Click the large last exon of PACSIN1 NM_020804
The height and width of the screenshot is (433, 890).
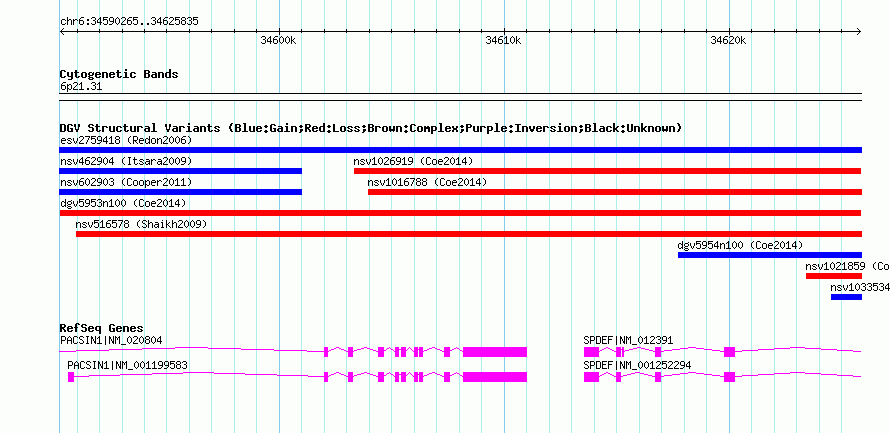pyautogui.click(x=495, y=352)
